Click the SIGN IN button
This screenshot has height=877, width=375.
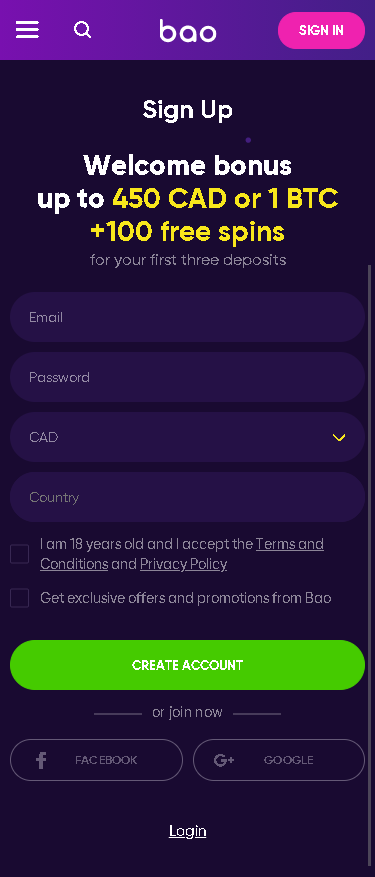(321, 30)
